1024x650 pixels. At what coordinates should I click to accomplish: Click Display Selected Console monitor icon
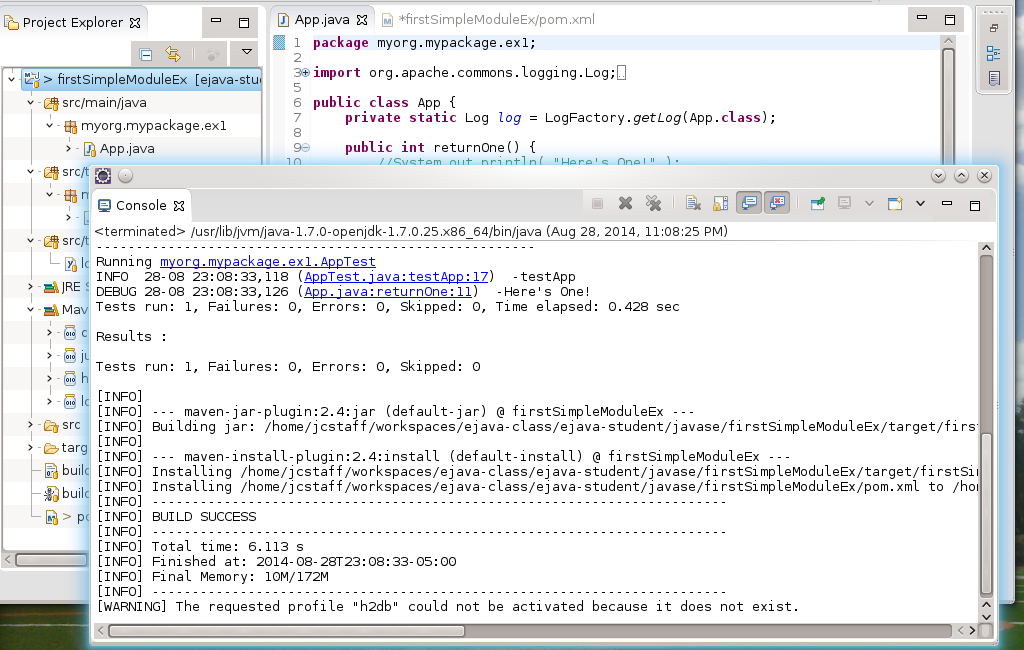click(844, 203)
